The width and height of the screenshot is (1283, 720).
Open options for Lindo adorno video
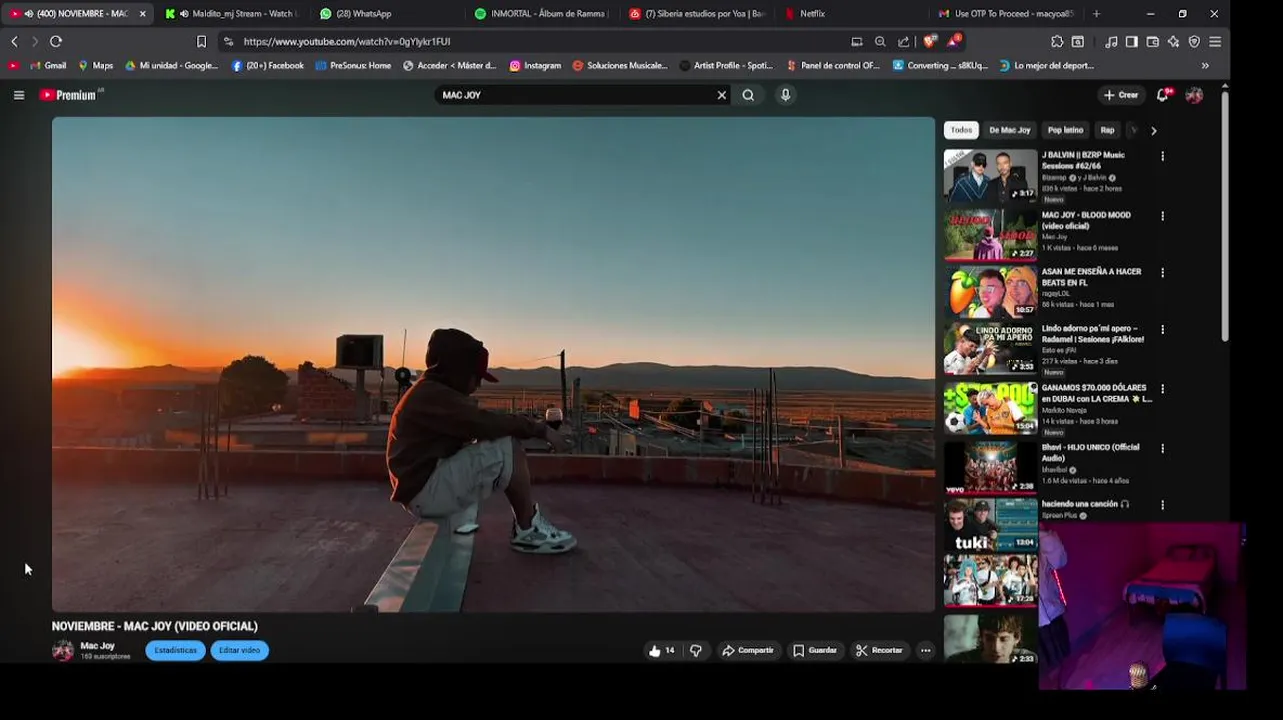1162,329
